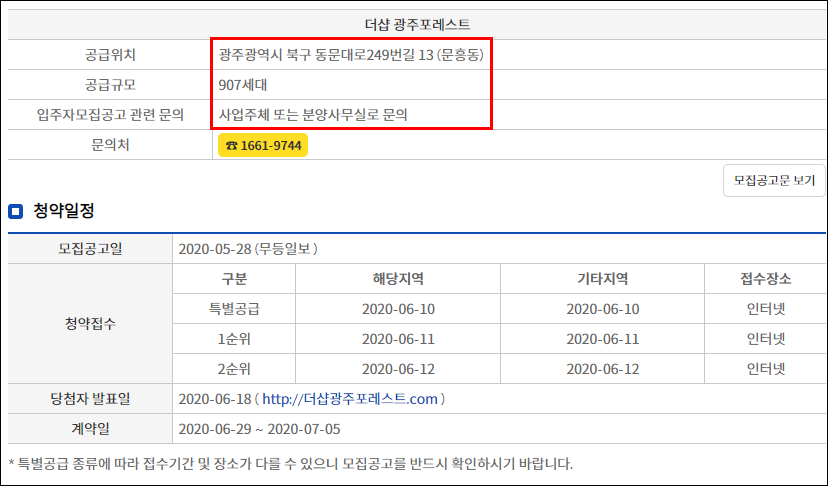The image size is (828, 486).
Task: Click the 특별공급 종류에 따라 footnote text
Action: (290, 464)
